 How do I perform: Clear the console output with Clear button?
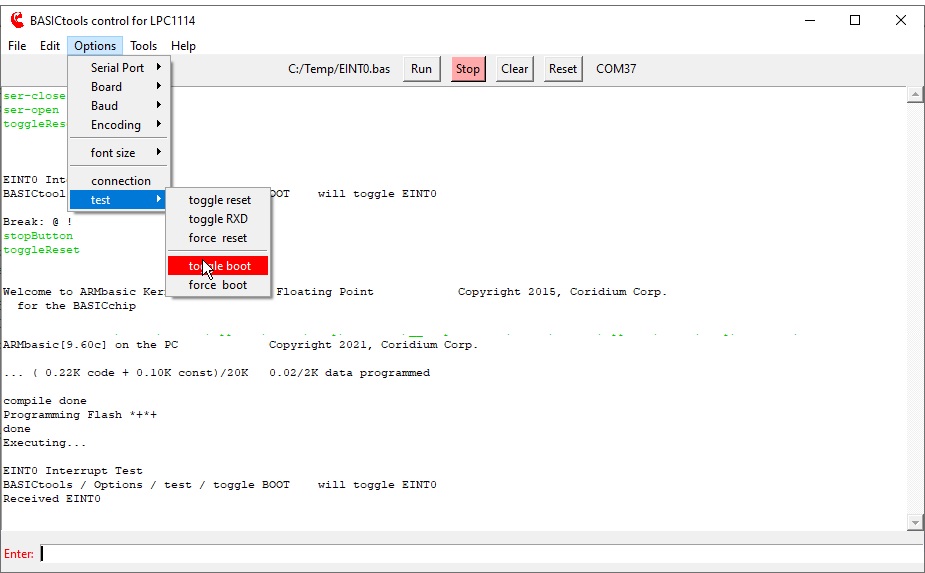(x=514, y=69)
